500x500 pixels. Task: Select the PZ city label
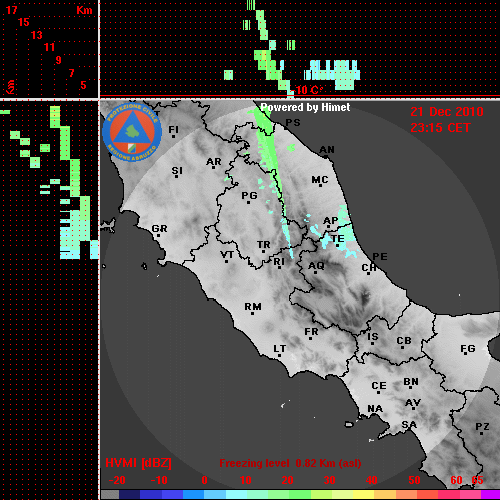point(482,426)
